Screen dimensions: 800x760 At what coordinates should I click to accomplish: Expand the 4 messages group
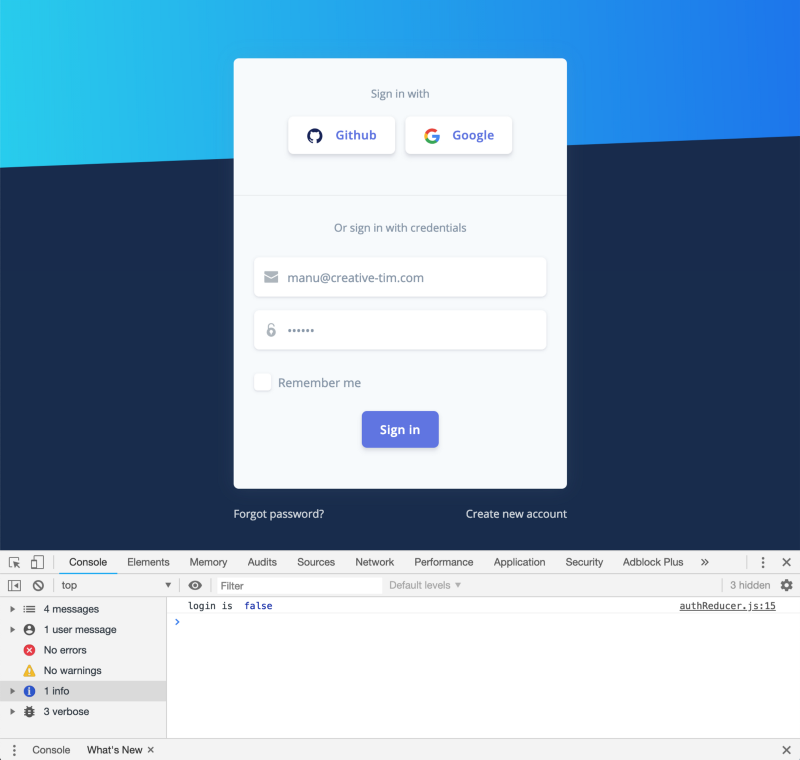(x=12, y=609)
